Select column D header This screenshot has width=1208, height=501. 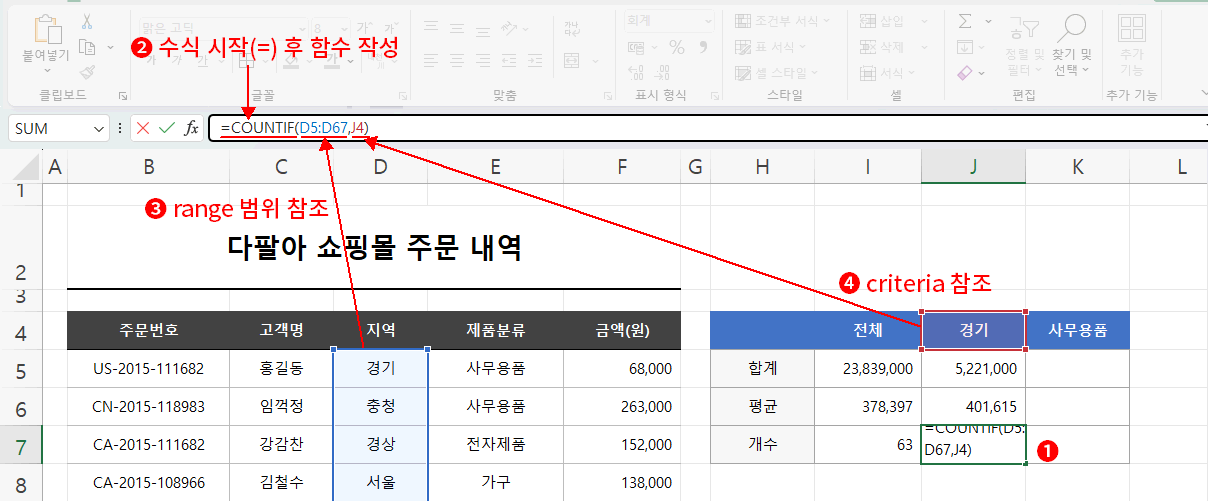(380, 168)
